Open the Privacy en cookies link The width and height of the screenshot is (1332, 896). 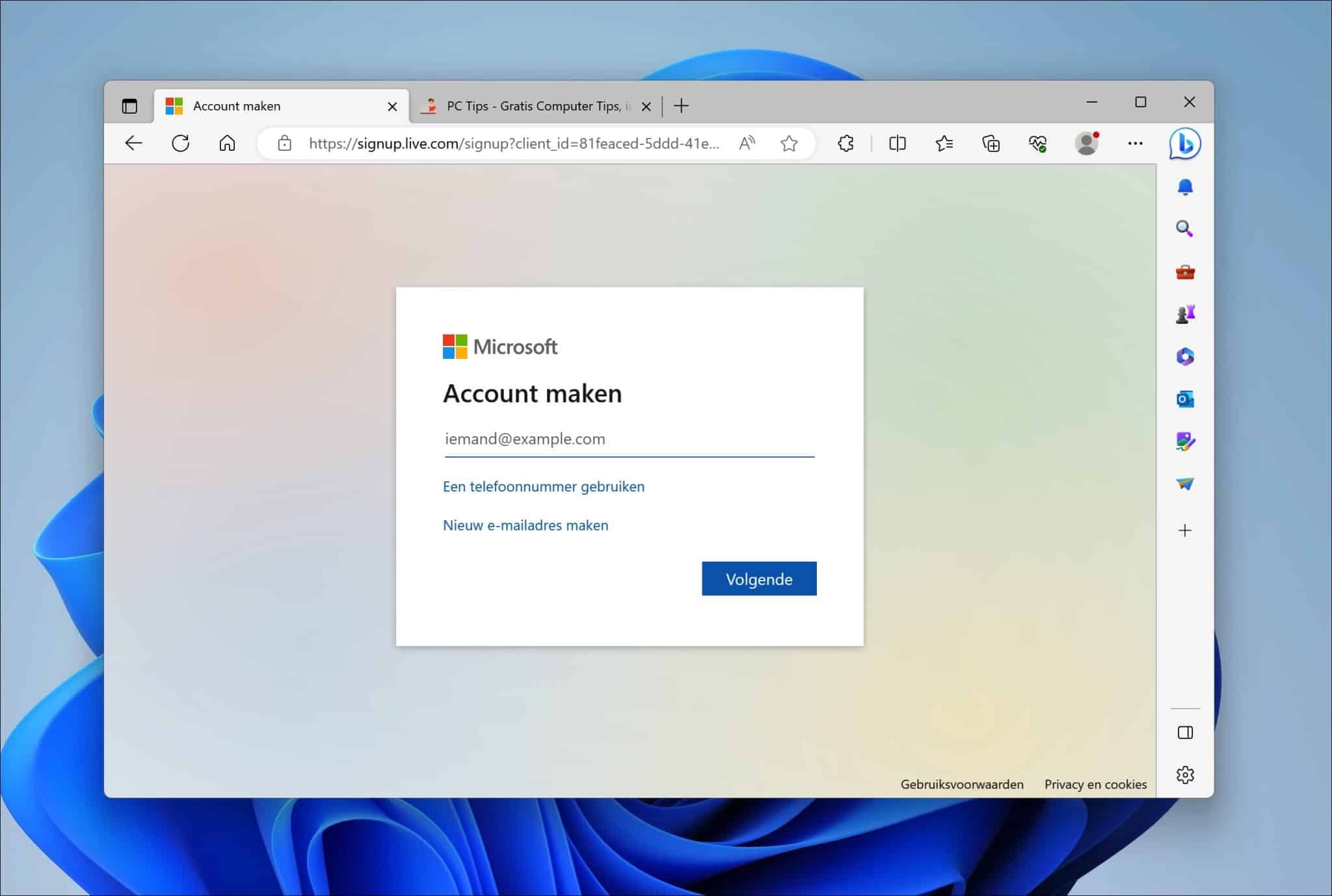pos(1095,784)
